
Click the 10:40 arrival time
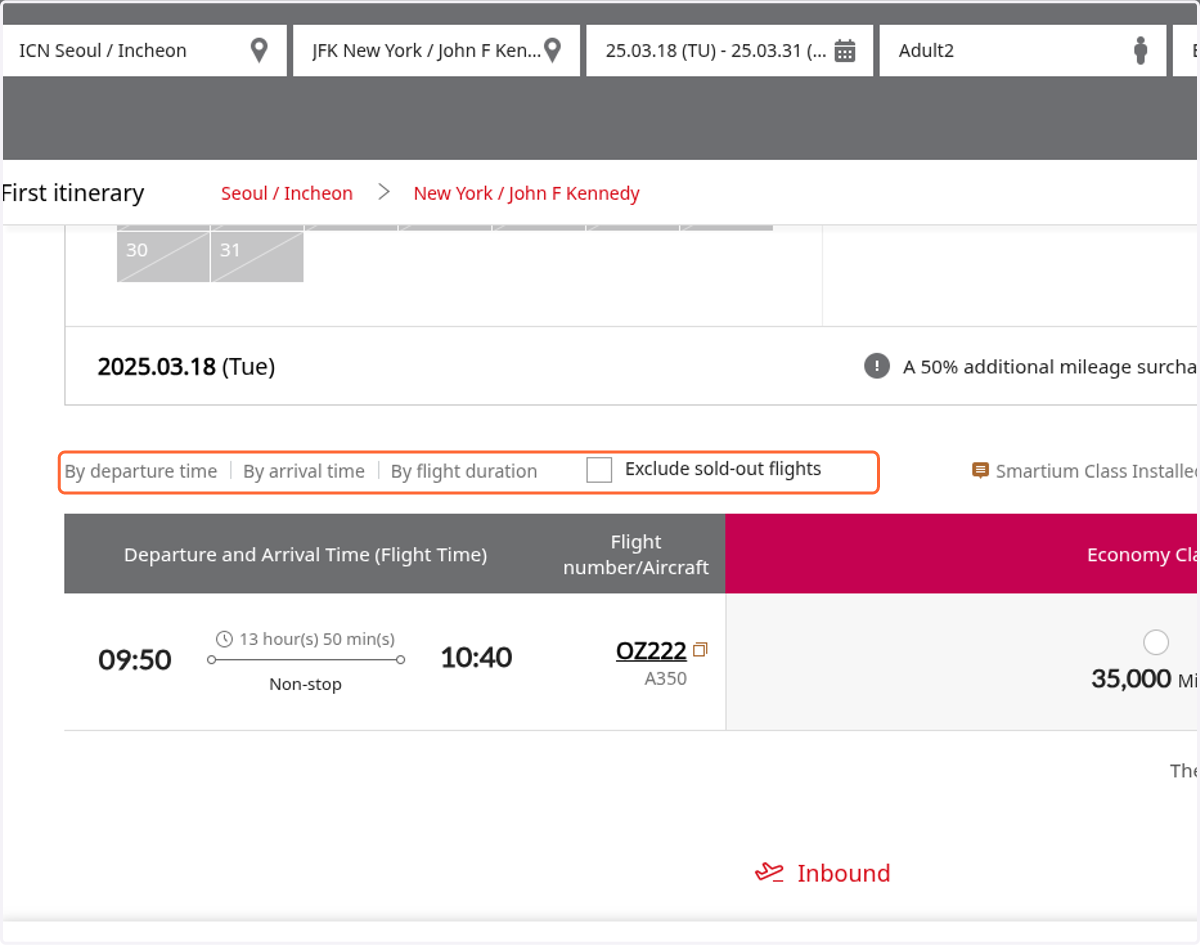476,657
